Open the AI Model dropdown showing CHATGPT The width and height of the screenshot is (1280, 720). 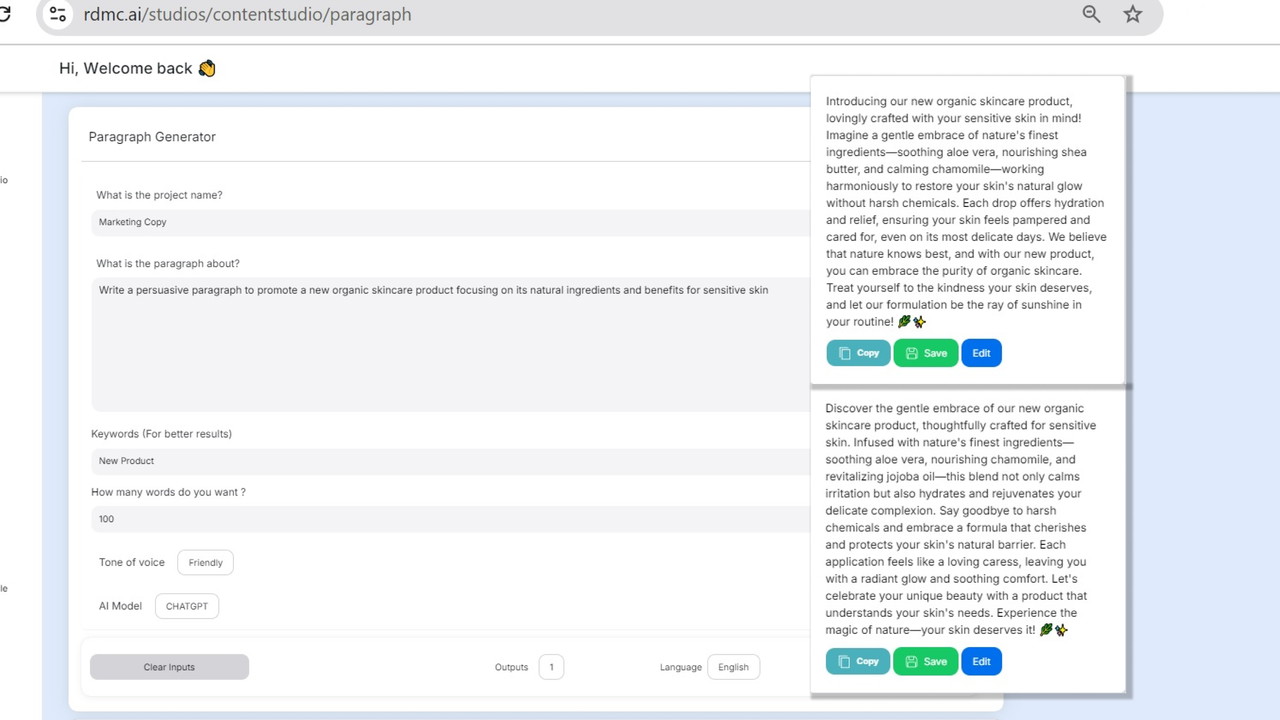pos(187,606)
